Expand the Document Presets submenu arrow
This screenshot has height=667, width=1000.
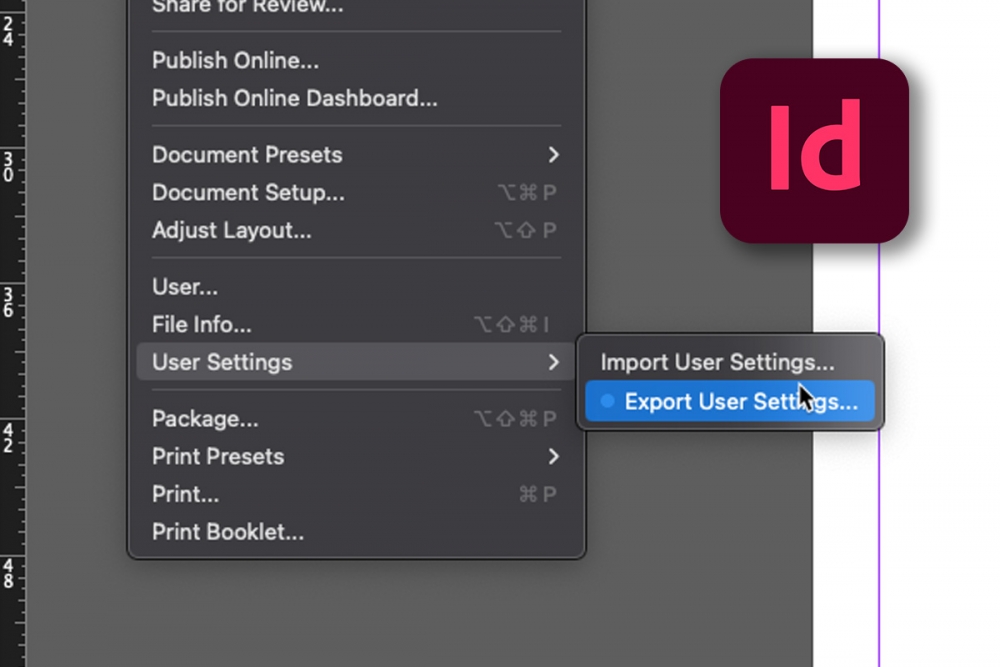point(553,155)
